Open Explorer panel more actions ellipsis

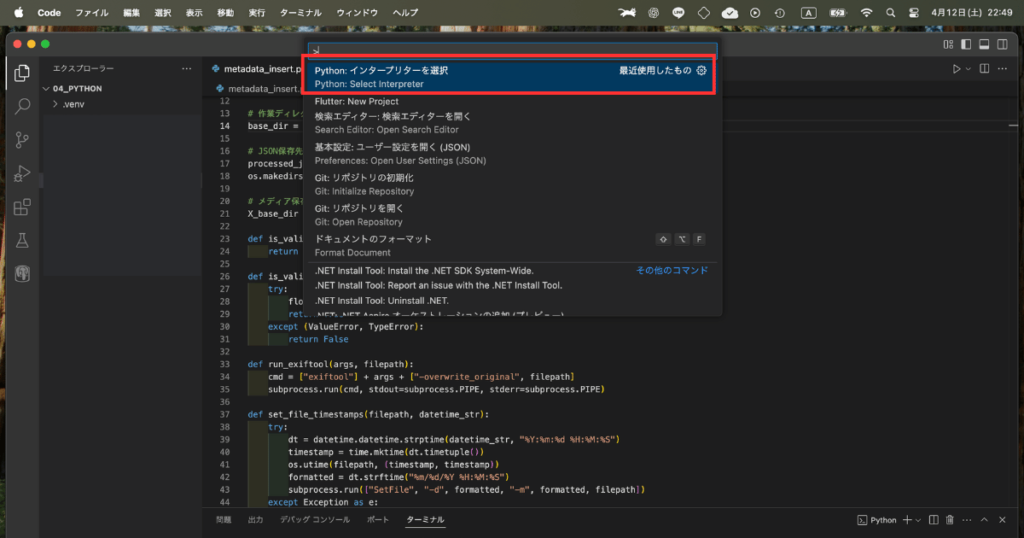point(187,69)
